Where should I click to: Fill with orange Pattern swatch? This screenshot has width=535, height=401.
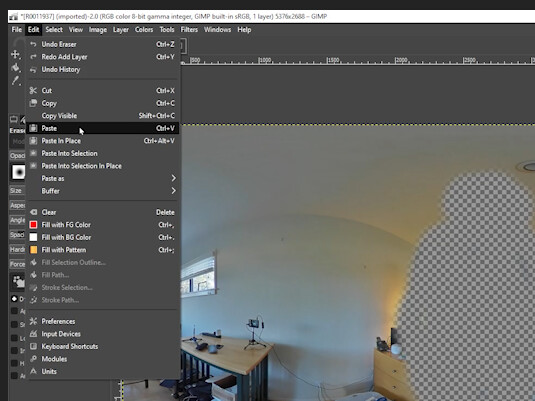coord(33,250)
